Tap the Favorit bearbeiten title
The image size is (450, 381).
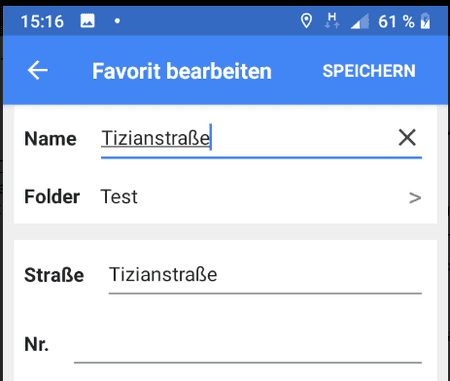182,71
